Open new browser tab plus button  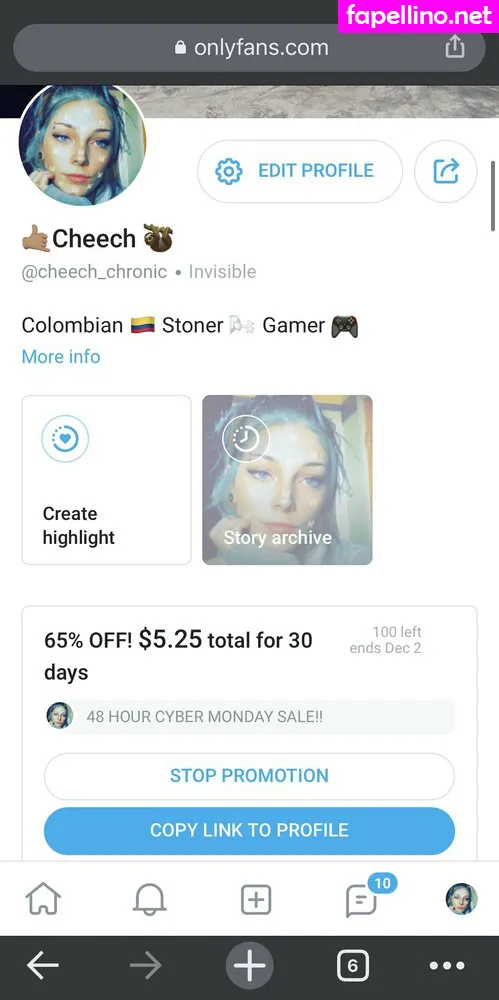pos(250,966)
